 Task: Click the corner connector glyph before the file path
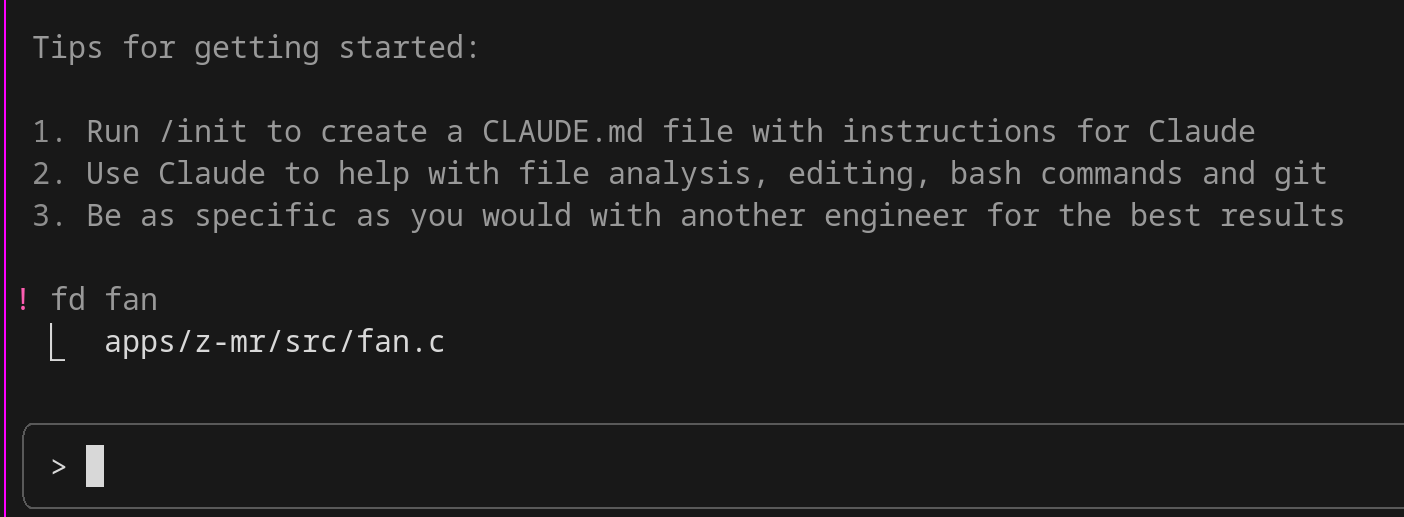click(x=57, y=343)
